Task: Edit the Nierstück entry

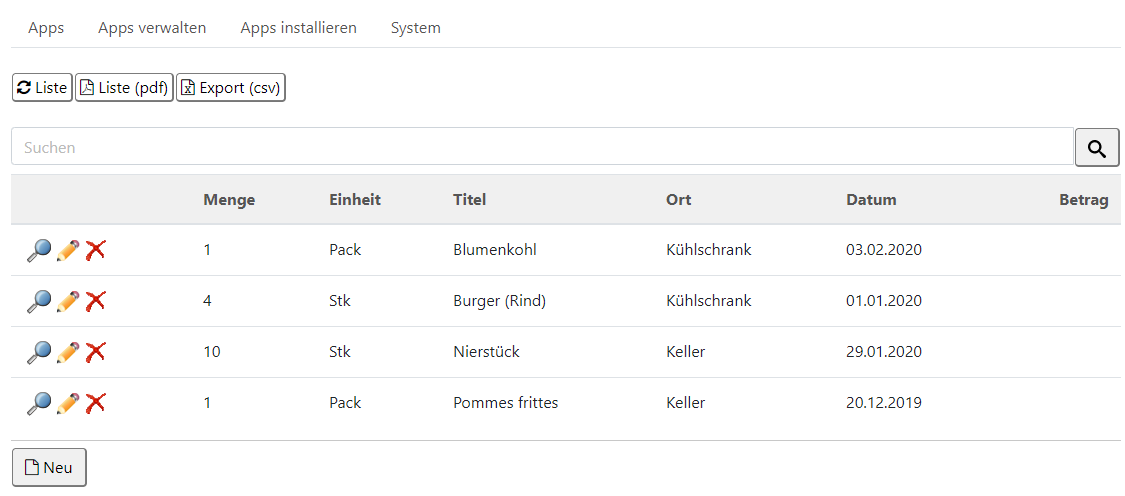Action: (x=67, y=352)
